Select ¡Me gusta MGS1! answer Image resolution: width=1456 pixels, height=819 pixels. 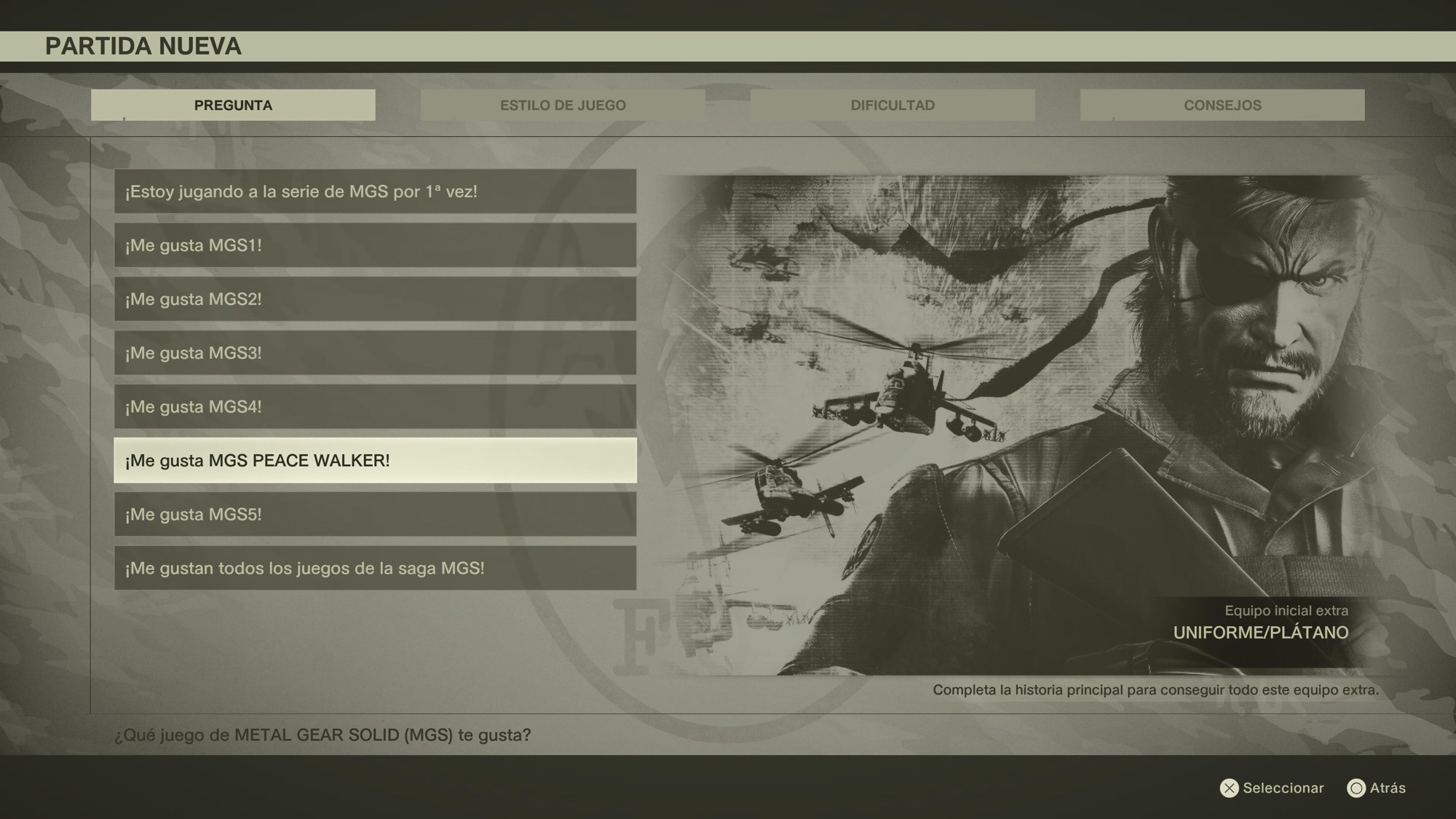(375, 245)
